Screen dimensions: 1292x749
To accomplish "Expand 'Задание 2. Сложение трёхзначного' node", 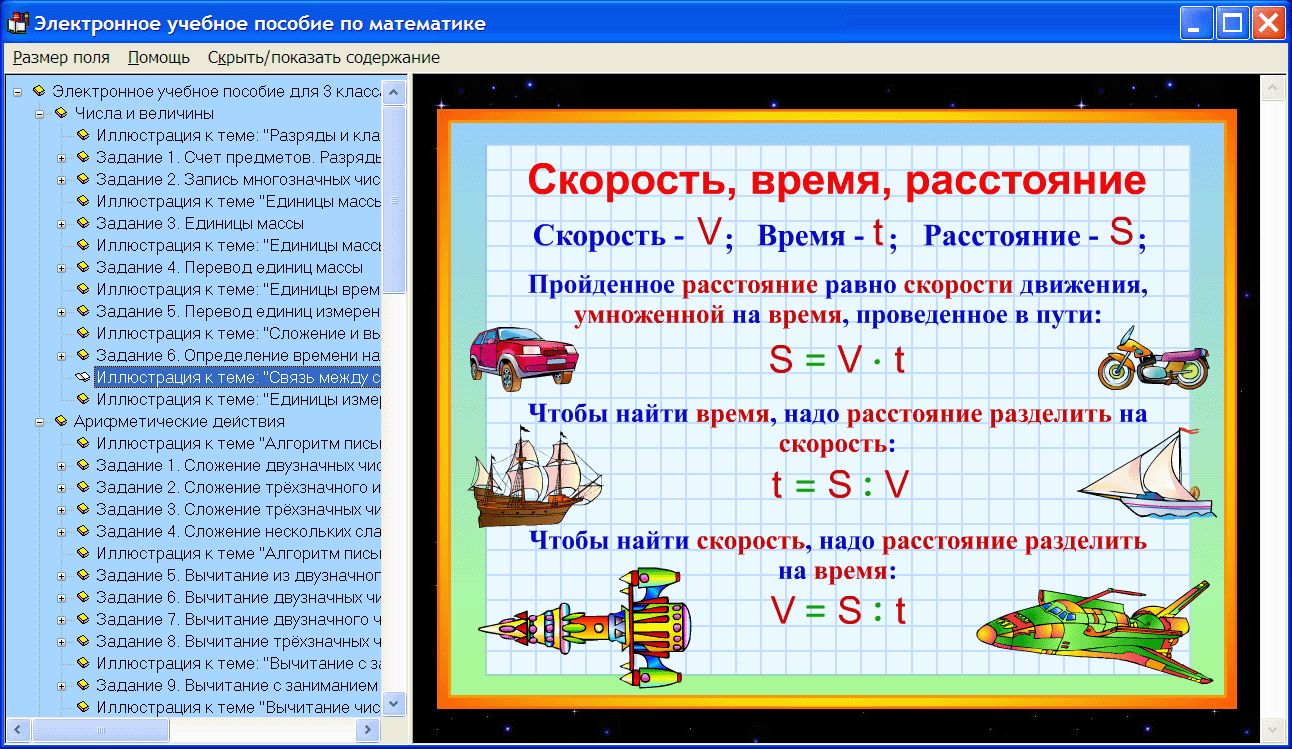I will point(62,488).
